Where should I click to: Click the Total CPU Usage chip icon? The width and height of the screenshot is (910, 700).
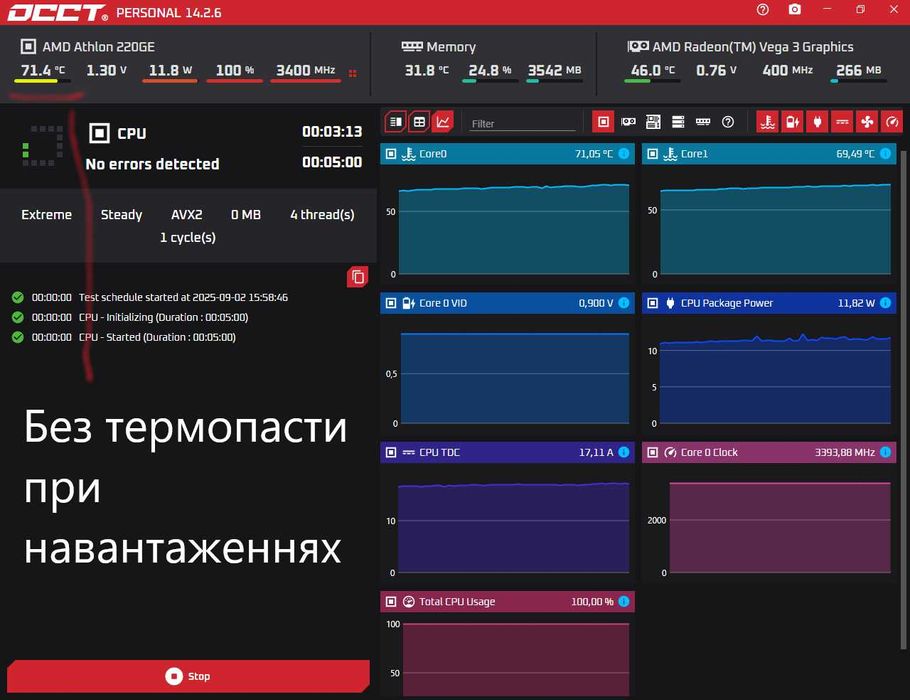[x=391, y=601]
